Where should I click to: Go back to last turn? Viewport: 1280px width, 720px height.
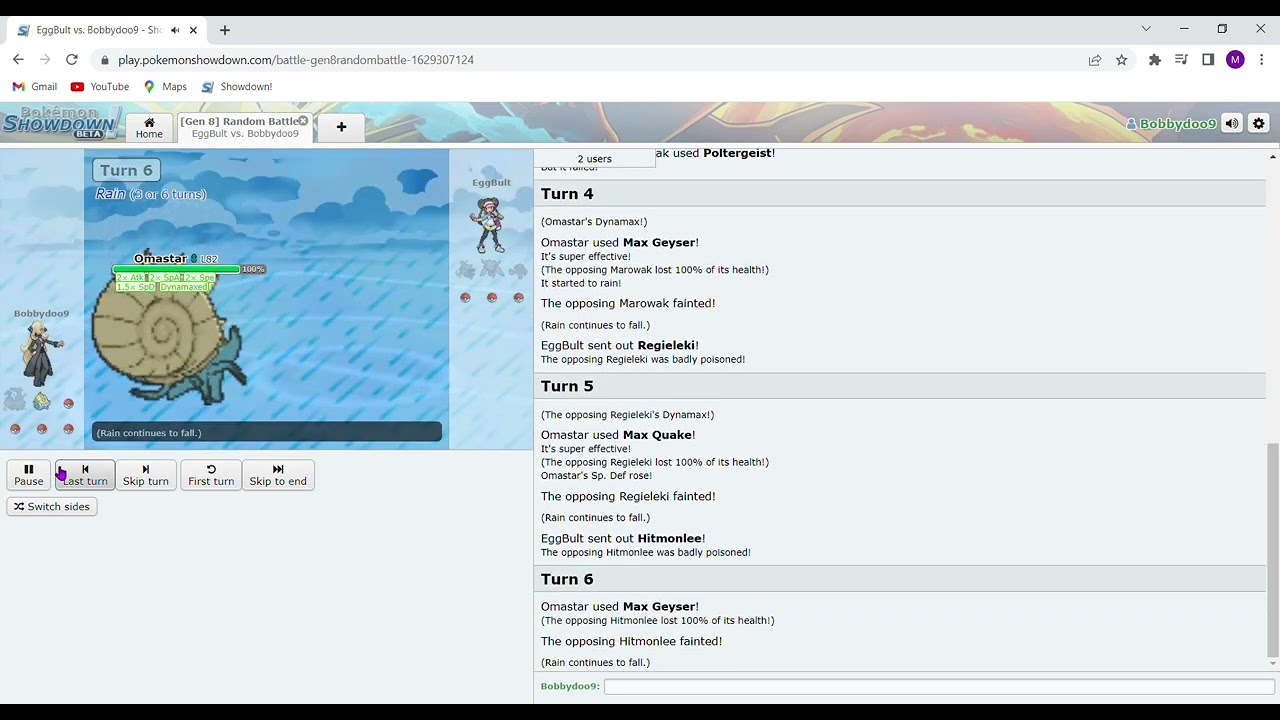(x=85, y=475)
